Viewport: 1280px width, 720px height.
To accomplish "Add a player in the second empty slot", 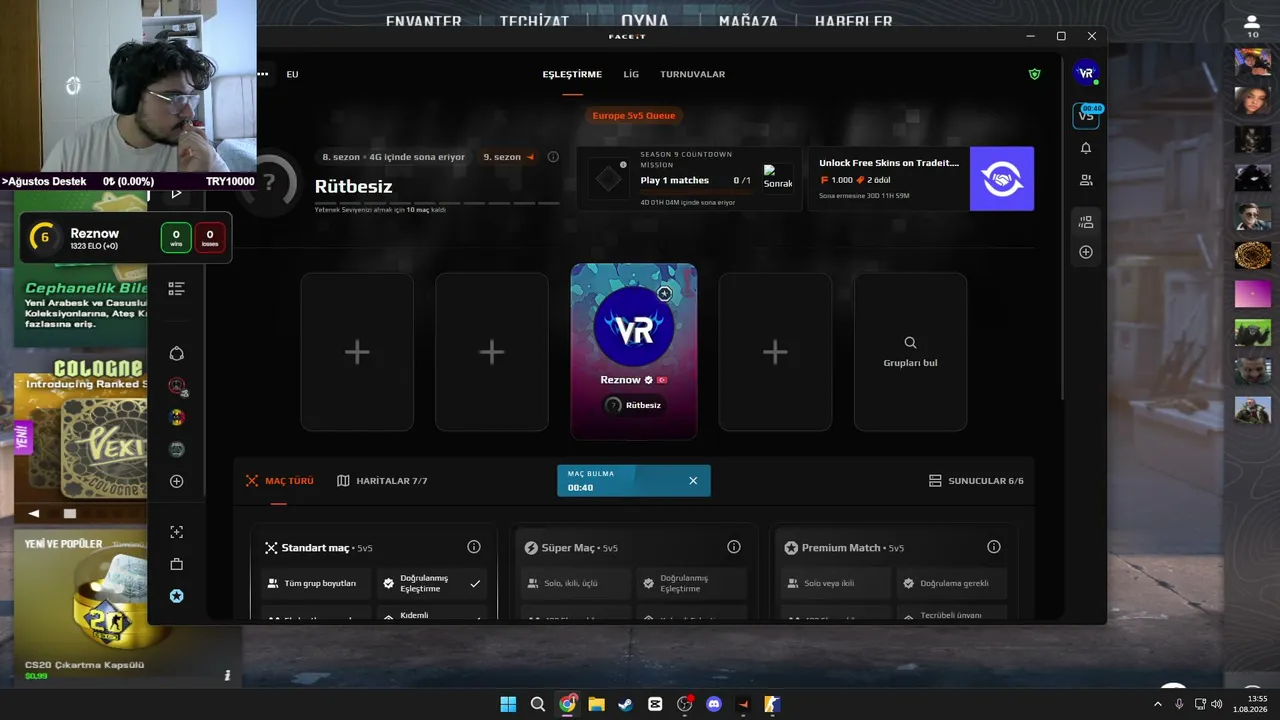I will click(492, 352).
